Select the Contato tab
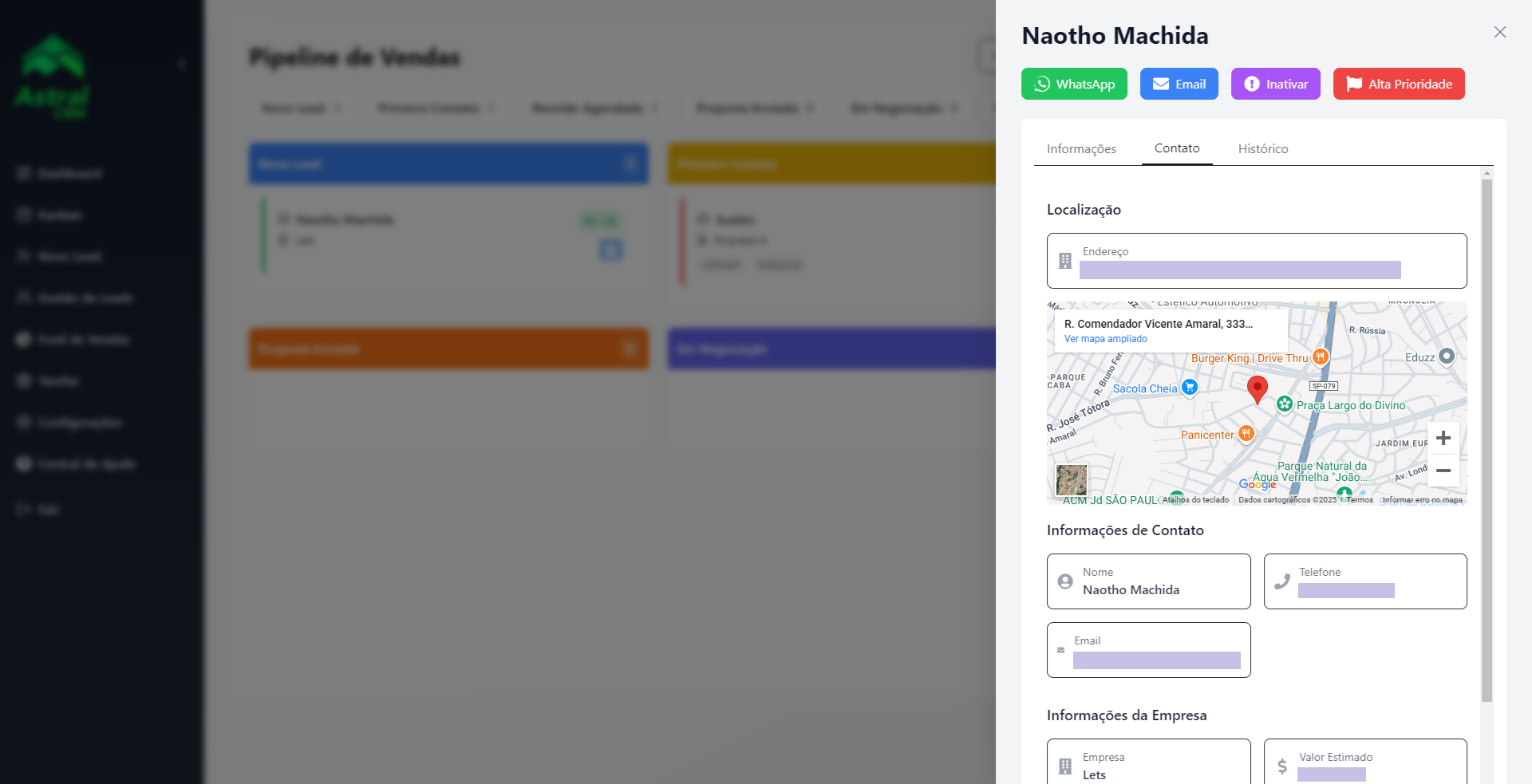The width and height of the screenshot is (1532, 784). point(1176,148)
